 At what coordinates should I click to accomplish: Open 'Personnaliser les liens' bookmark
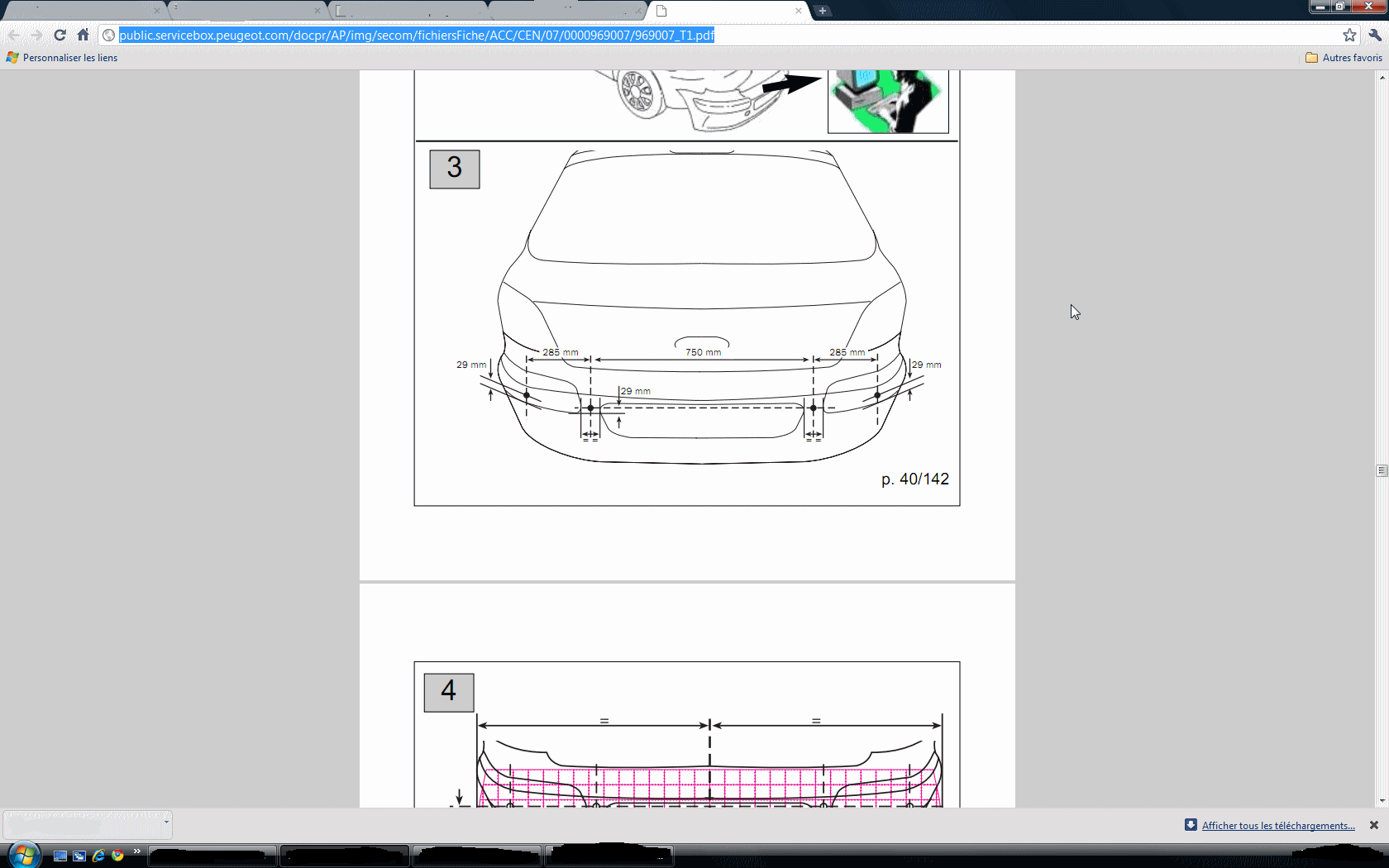coord(62,58)
